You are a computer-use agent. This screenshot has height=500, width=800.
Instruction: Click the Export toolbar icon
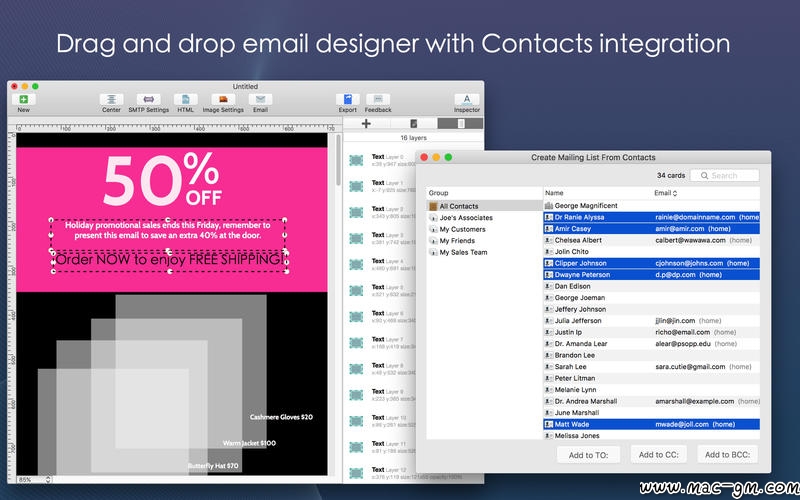[x=347, y=99]
